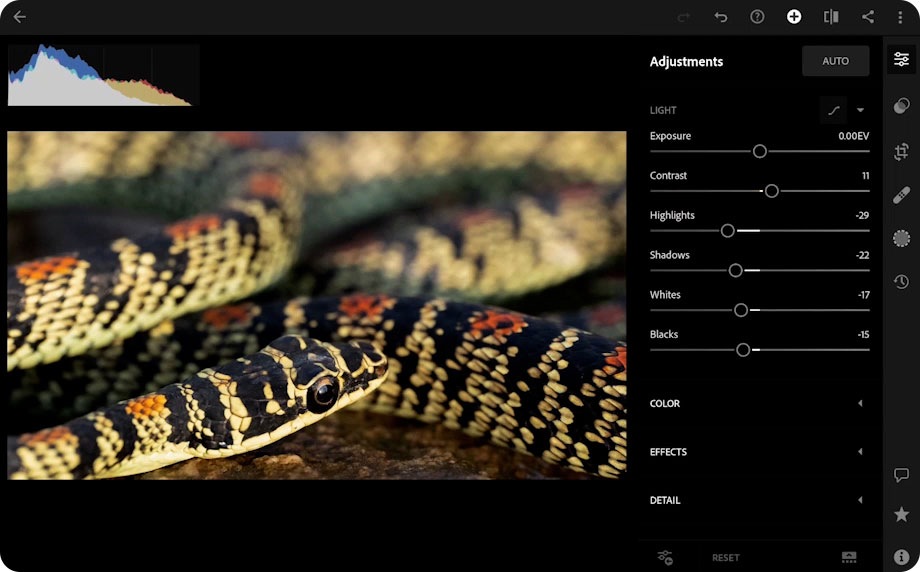Click the Highlights slider handle
Screen dimensions: 920x572
(x=728, y=231)
